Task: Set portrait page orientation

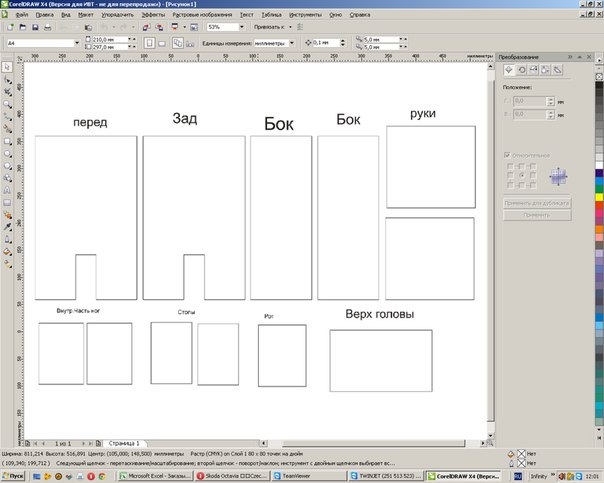Action: point(149,43)
